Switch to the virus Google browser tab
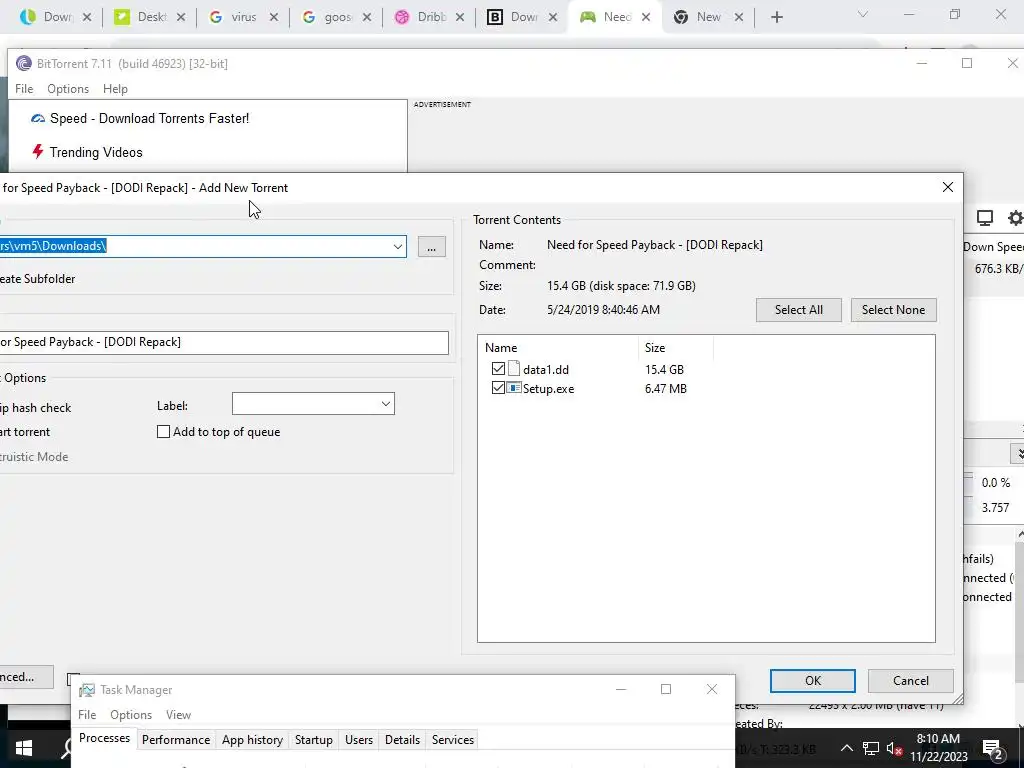Image resolution: width=1024 pixels, height=768 pixels. click(243, 18)
